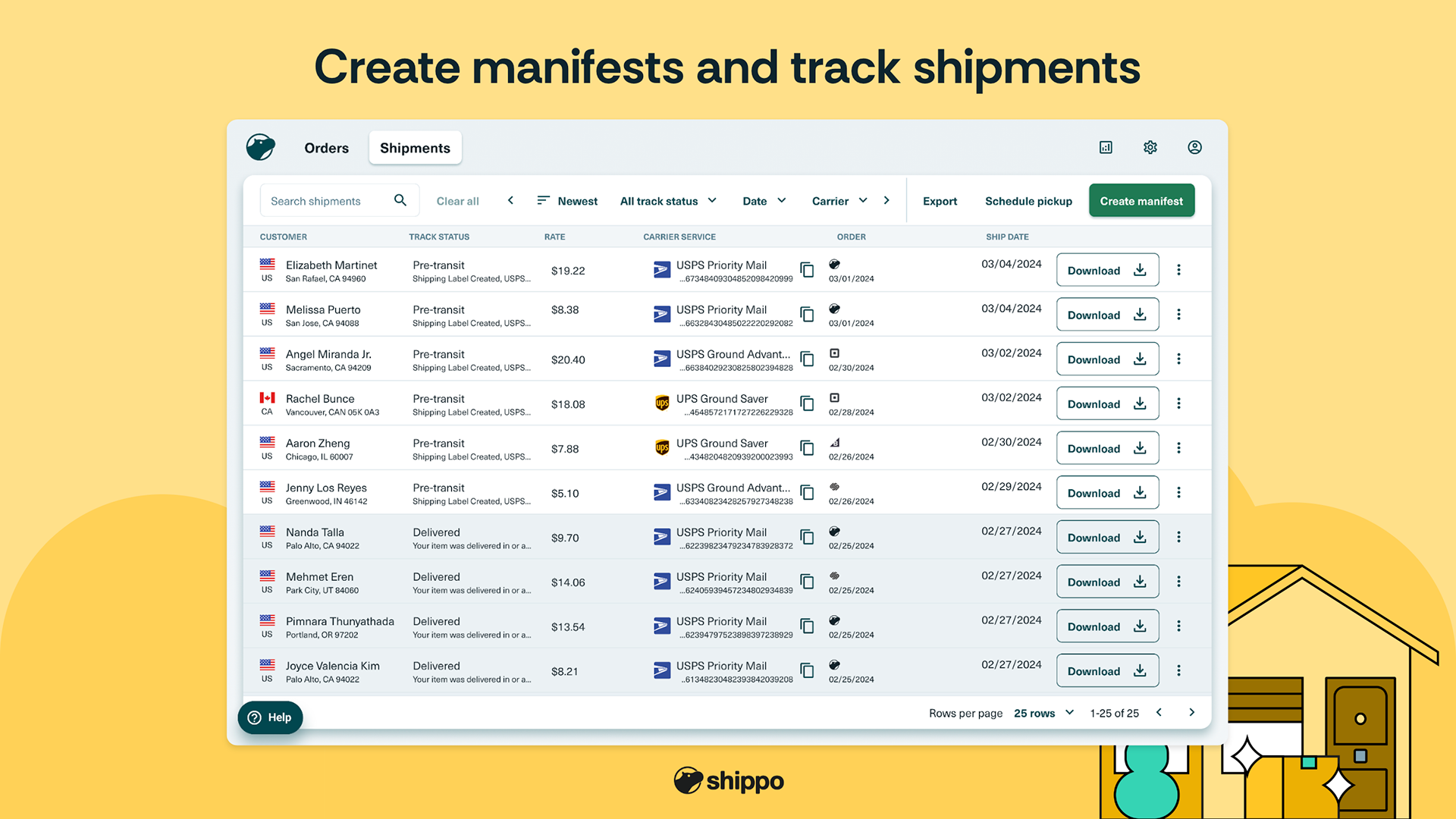
Task: Open the settings gear icon
Action: 1150,147
